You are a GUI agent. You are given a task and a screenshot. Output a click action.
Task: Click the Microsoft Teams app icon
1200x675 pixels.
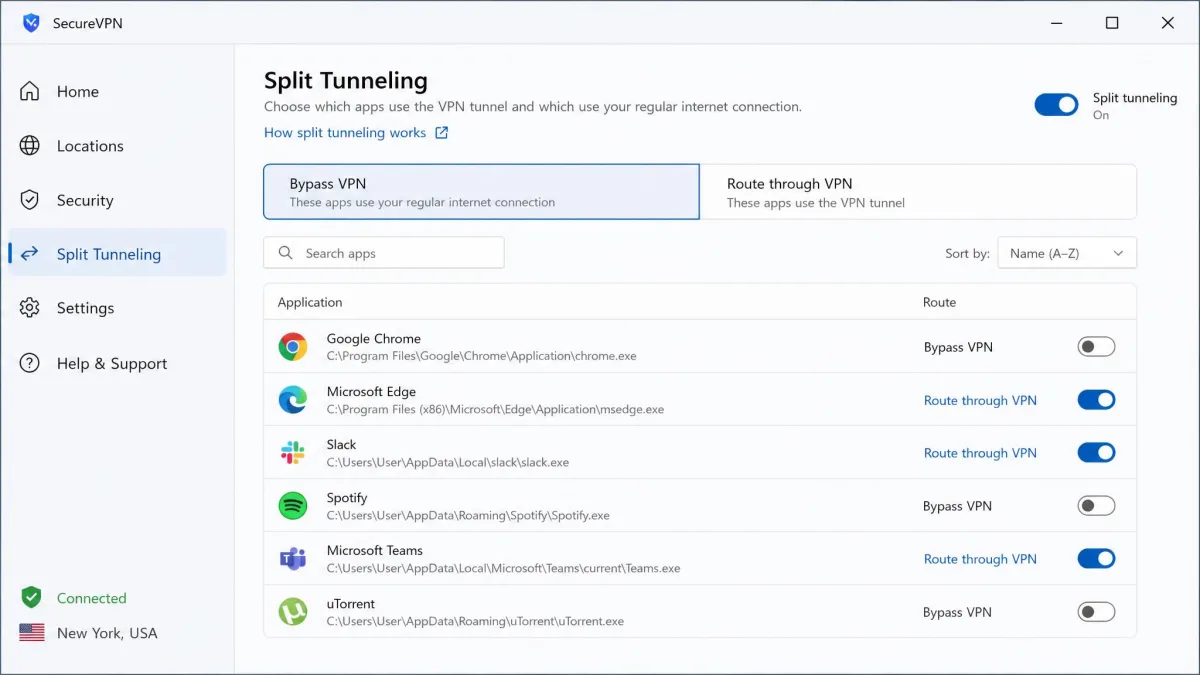[293, 559]
